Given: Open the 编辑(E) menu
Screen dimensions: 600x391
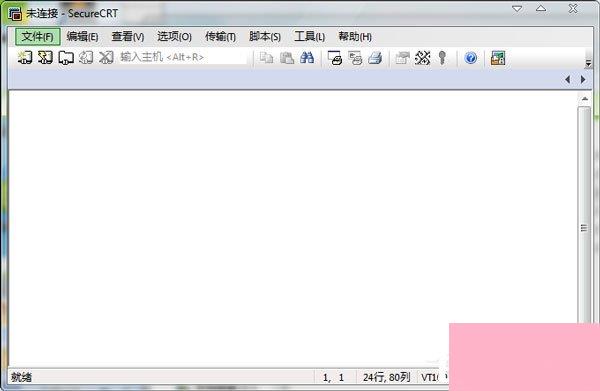Looking at the screenshot, I should (82, 37).
